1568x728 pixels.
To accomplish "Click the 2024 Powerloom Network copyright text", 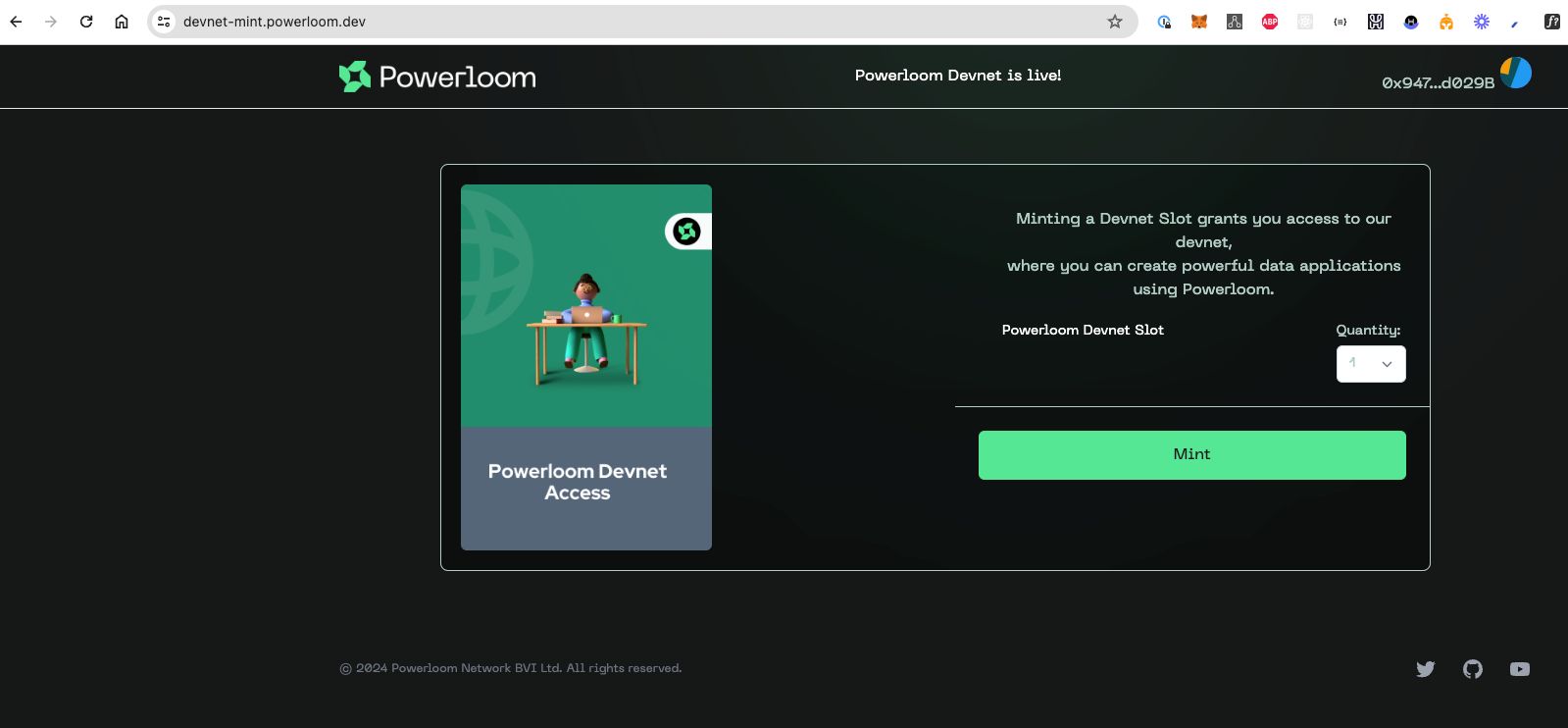I will coord(511,668).
